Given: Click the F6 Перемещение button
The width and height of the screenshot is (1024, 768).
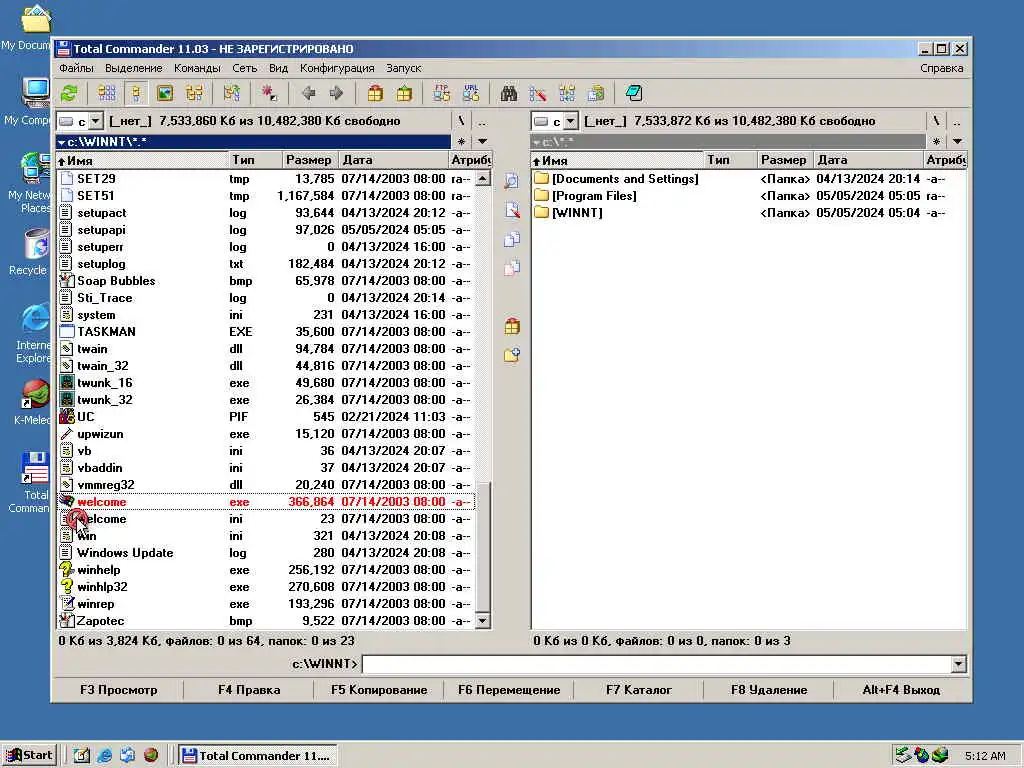Looking at the screenshot, I should pos(509,690).
